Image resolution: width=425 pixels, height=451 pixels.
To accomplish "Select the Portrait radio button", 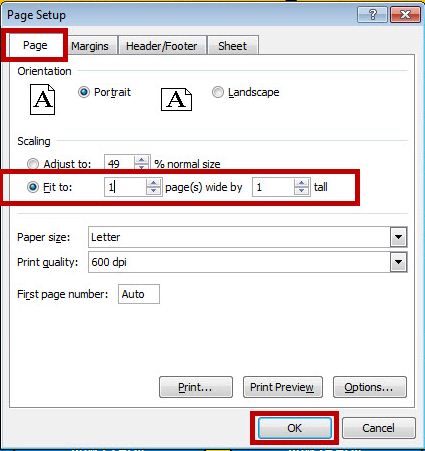I will pos(84,92).
